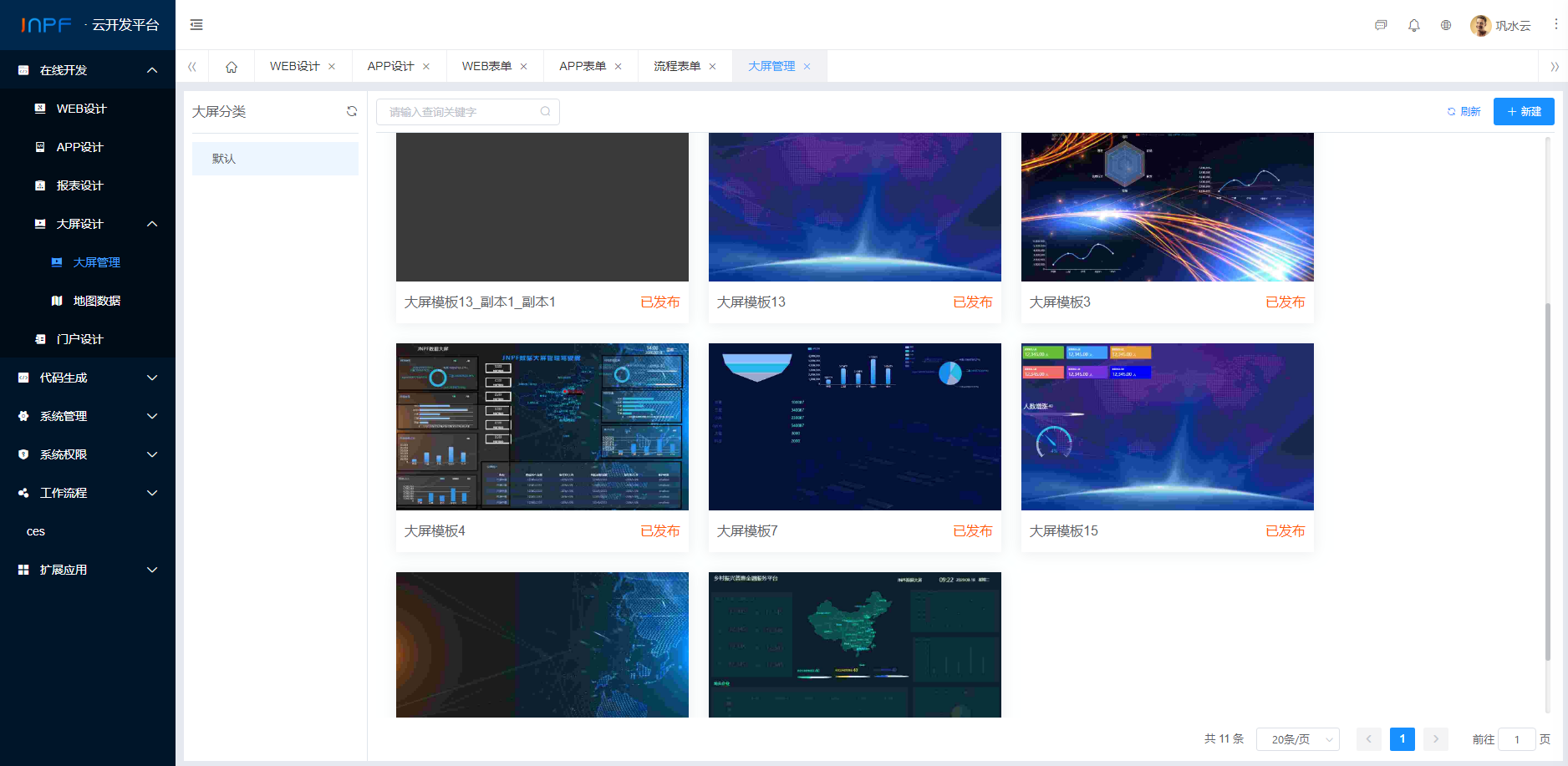
Task: Click the 前往 page number input
Action: tap(1517, 739)
